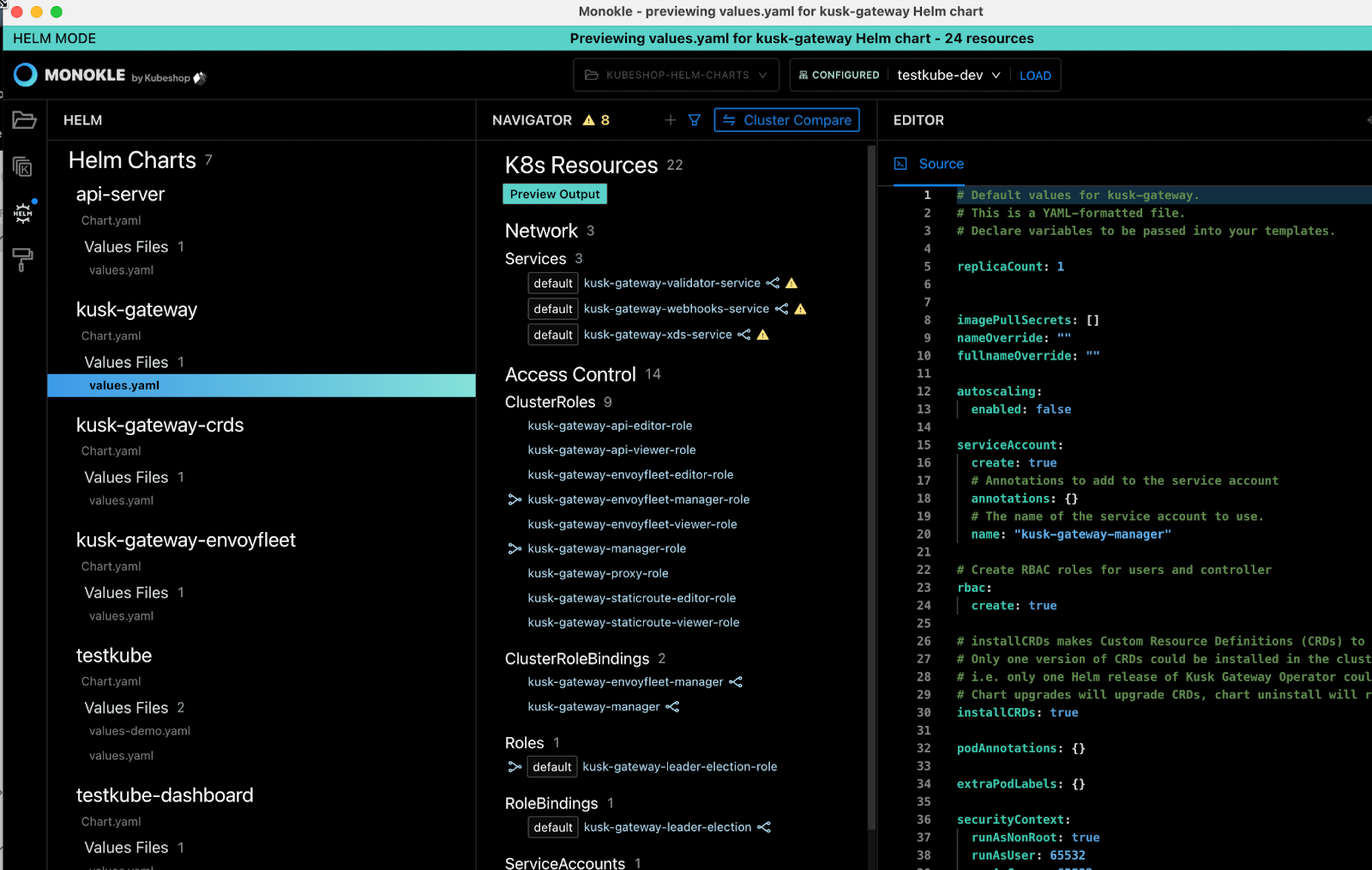Select values.yaml under kusk-gateway chart
The image size is (1372, 870).
click(x=262, y=385)
